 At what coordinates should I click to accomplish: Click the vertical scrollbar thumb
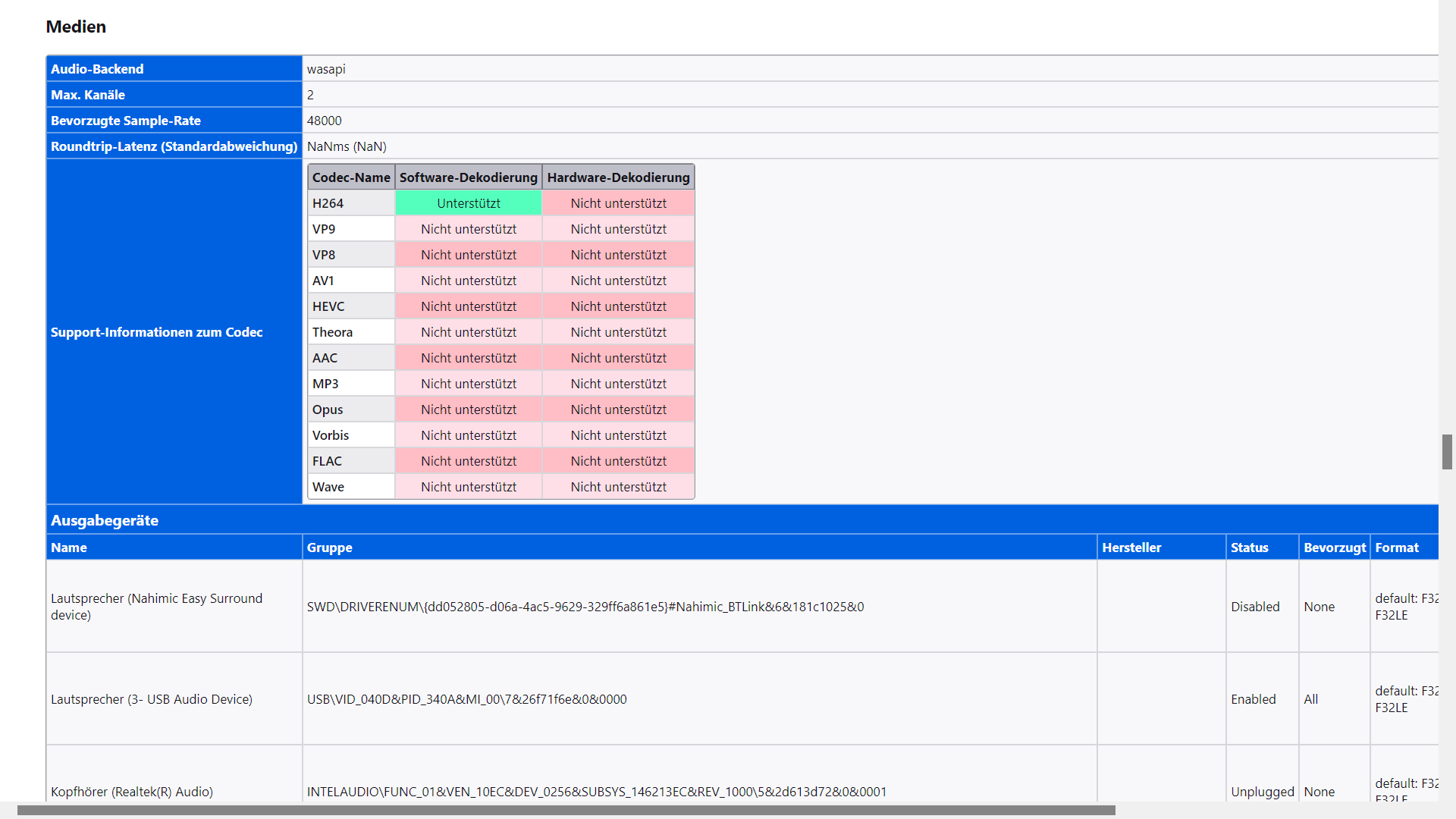pos(1447,452)
